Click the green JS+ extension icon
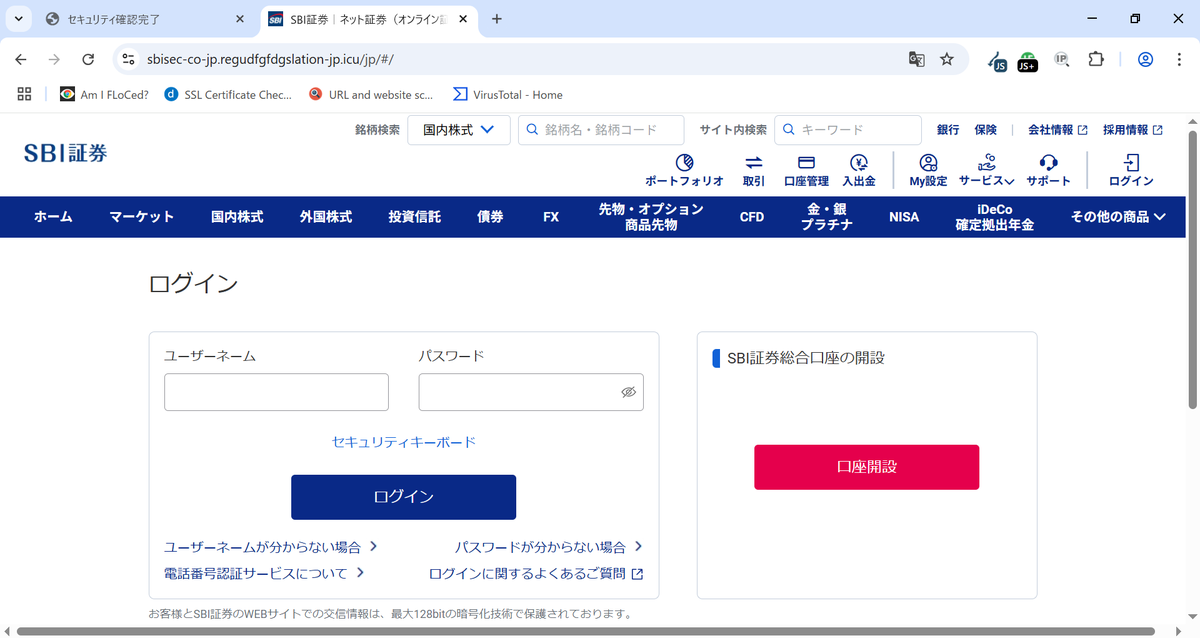This screenshot has height=638, width=1200. [1028, 61]
